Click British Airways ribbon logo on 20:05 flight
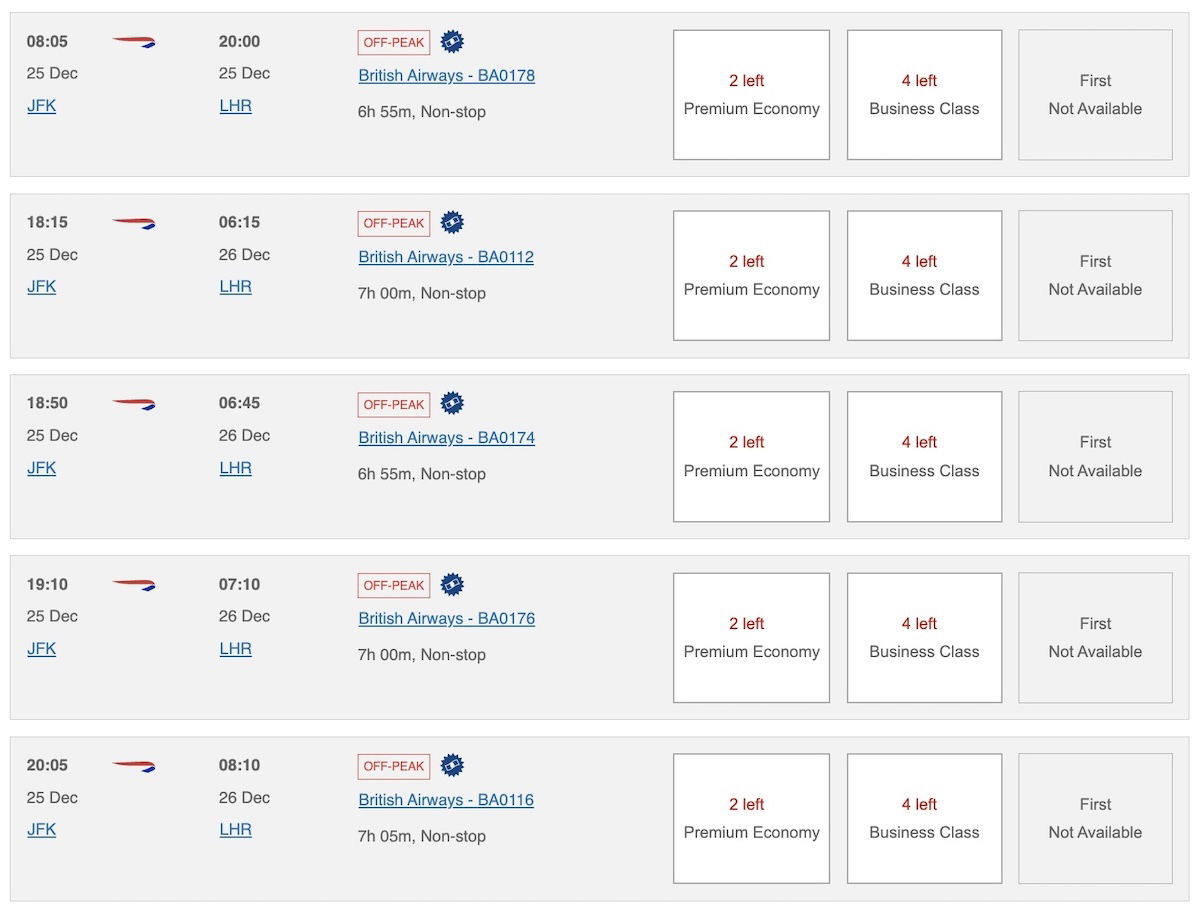Screen dimensions: 1200x912 point(134,766)
